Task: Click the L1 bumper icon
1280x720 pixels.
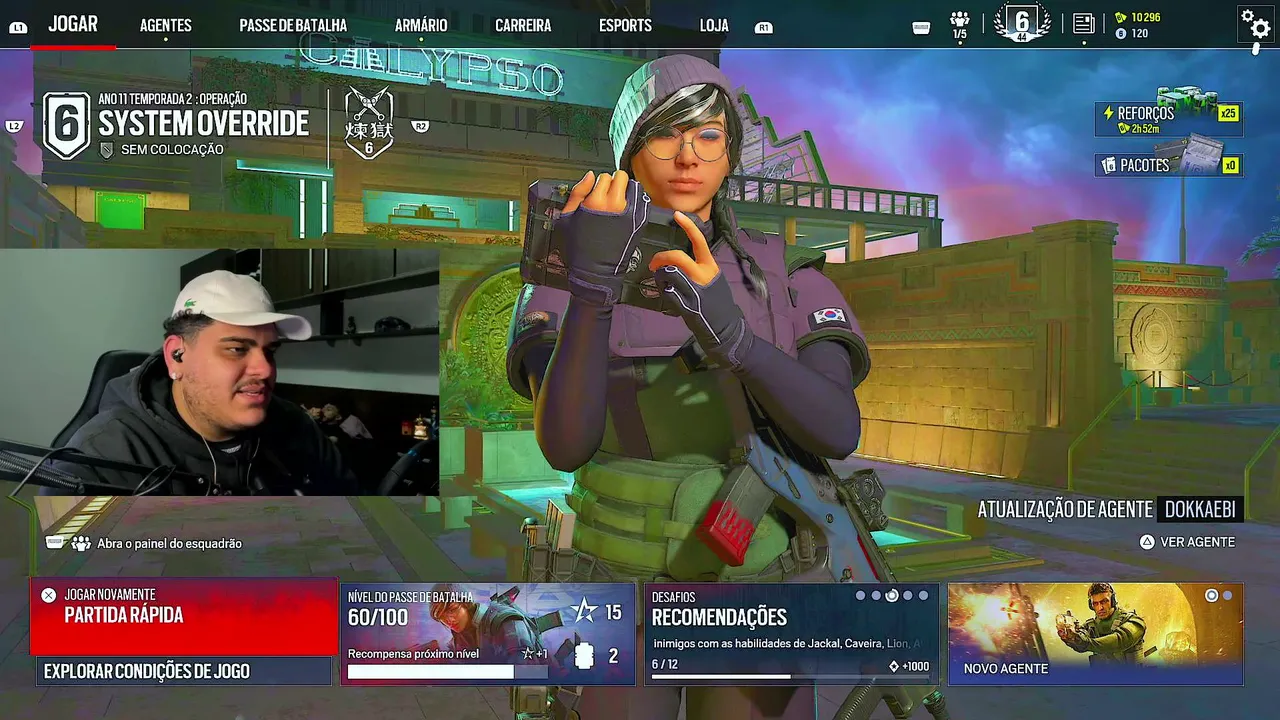Action: (x=18, y=28)
